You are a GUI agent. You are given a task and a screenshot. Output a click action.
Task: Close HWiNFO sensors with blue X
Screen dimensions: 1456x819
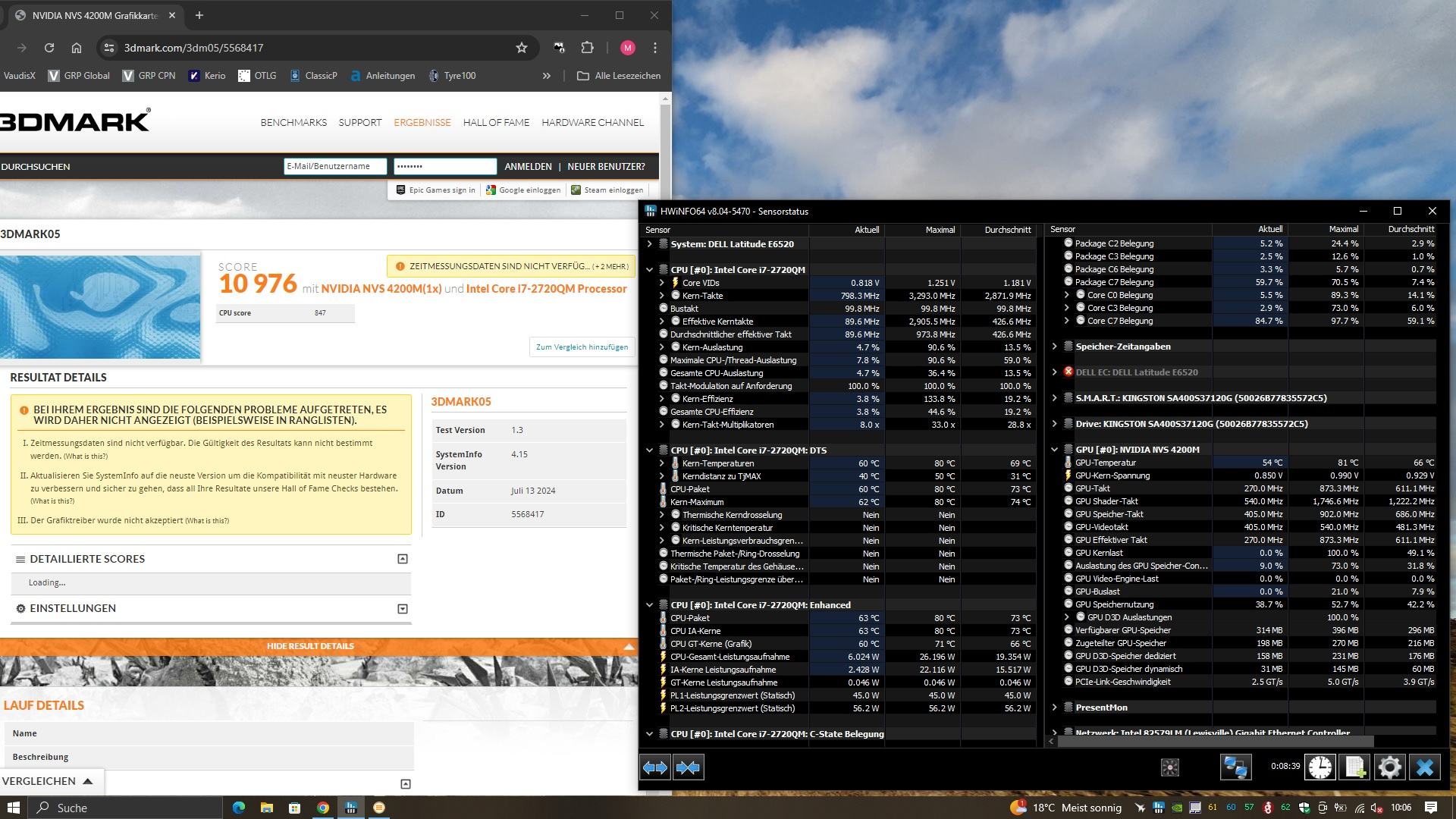click(x=1424, y=767)
